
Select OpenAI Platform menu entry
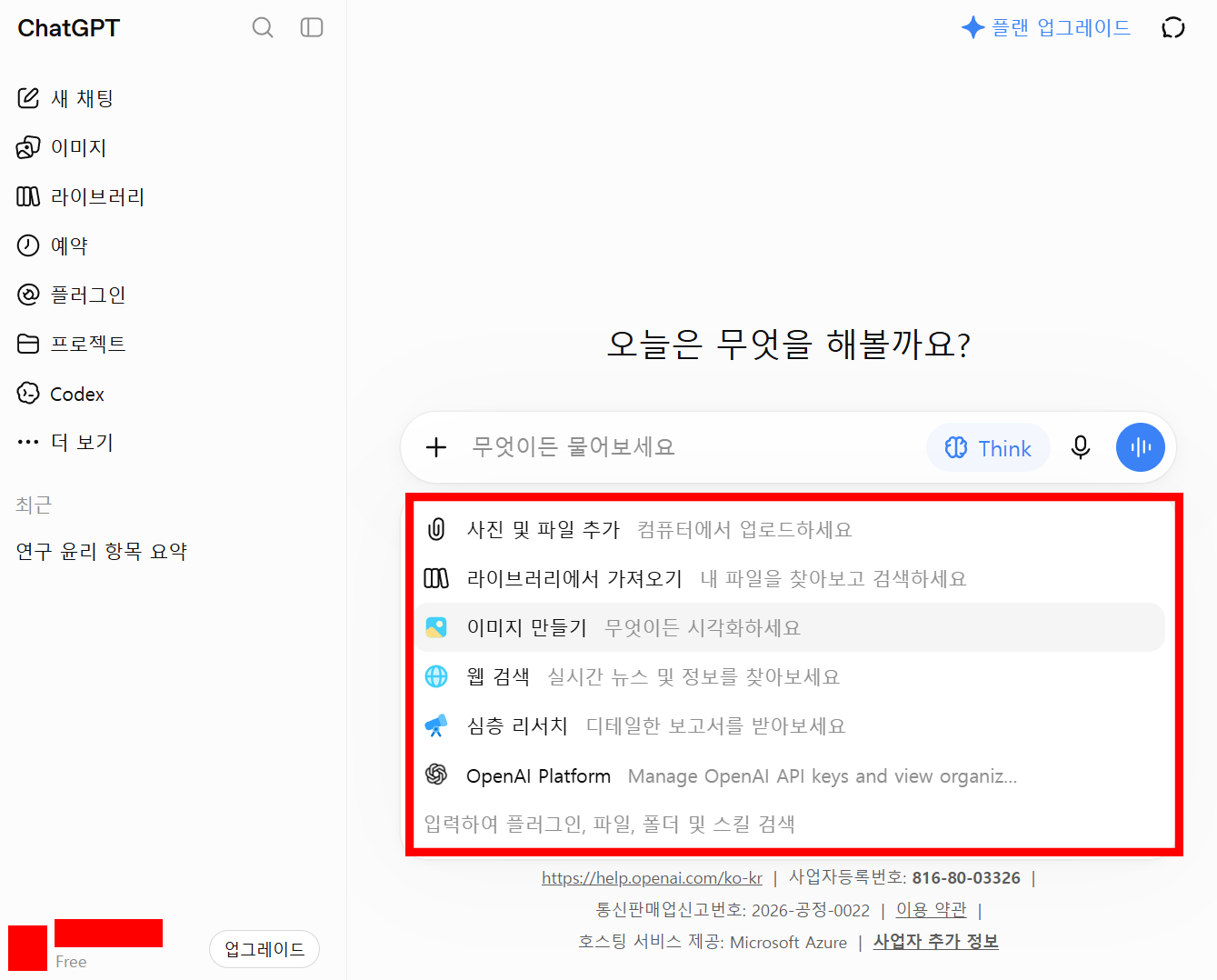pyautogui.click(x=790, y=775)
